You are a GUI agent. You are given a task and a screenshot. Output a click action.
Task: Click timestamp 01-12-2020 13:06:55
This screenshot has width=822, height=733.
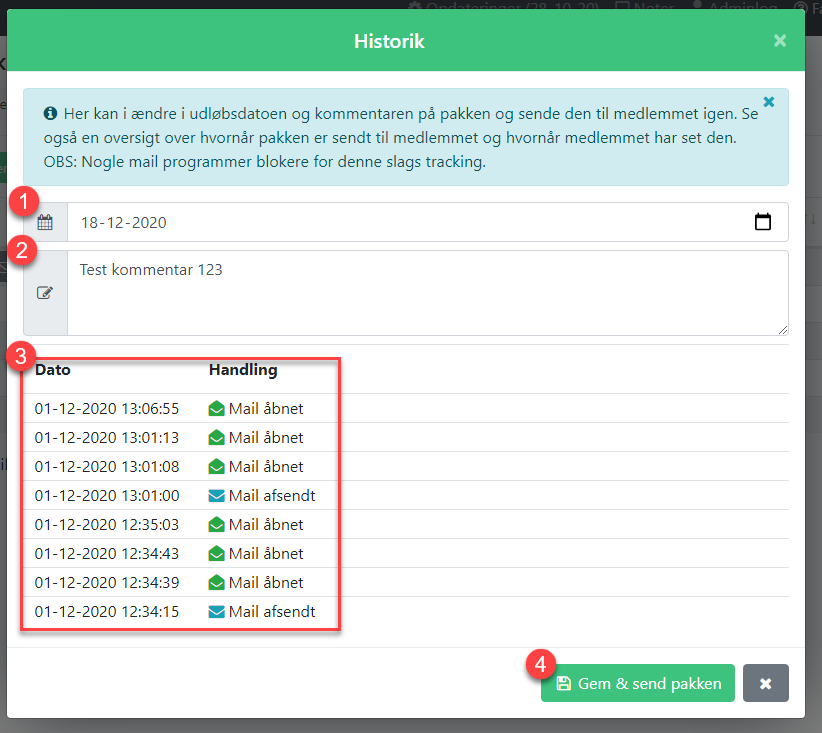click(107, 408)
